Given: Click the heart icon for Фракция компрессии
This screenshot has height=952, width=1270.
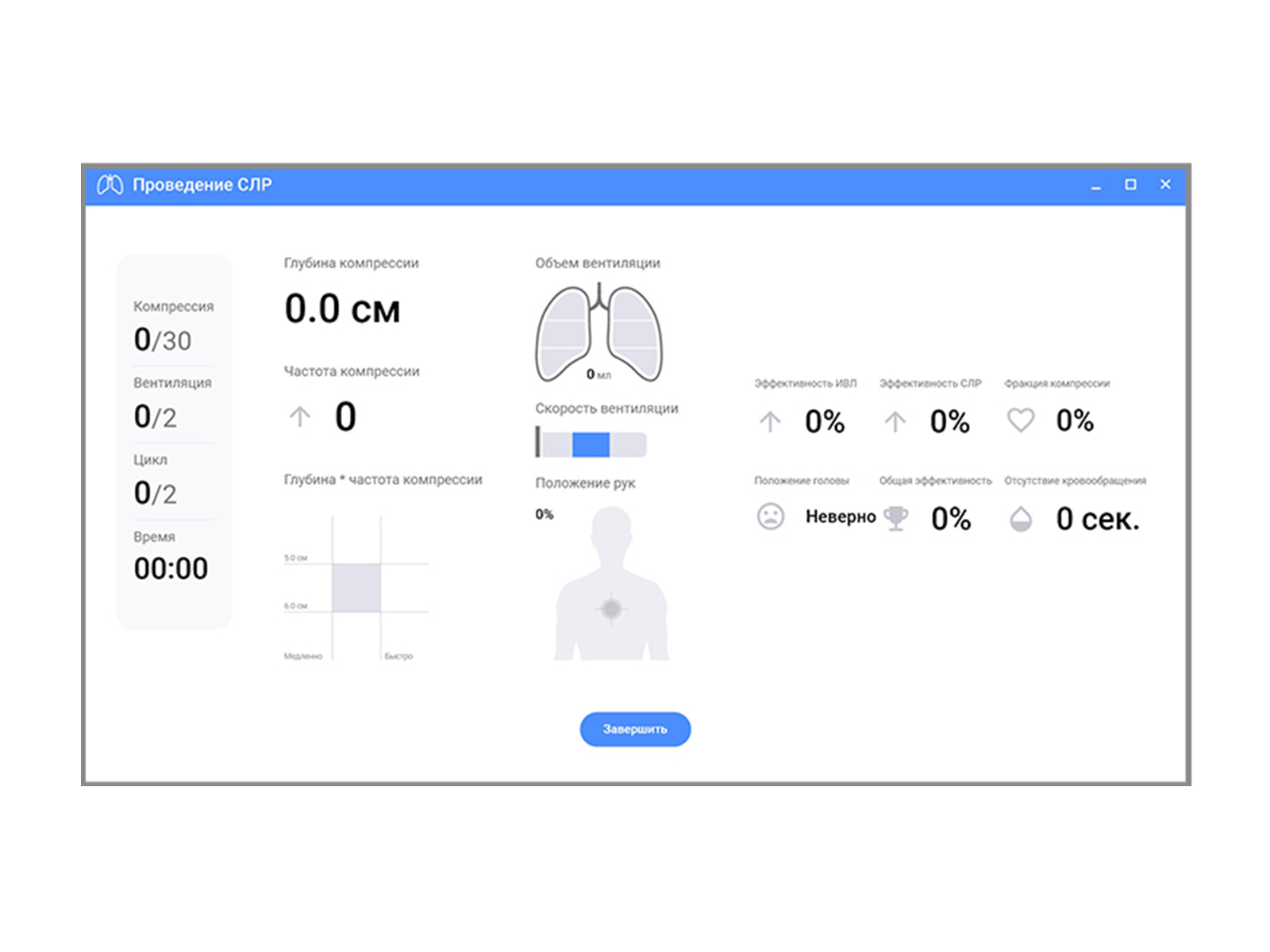Looking at the screenshot, I should 1020,420.
